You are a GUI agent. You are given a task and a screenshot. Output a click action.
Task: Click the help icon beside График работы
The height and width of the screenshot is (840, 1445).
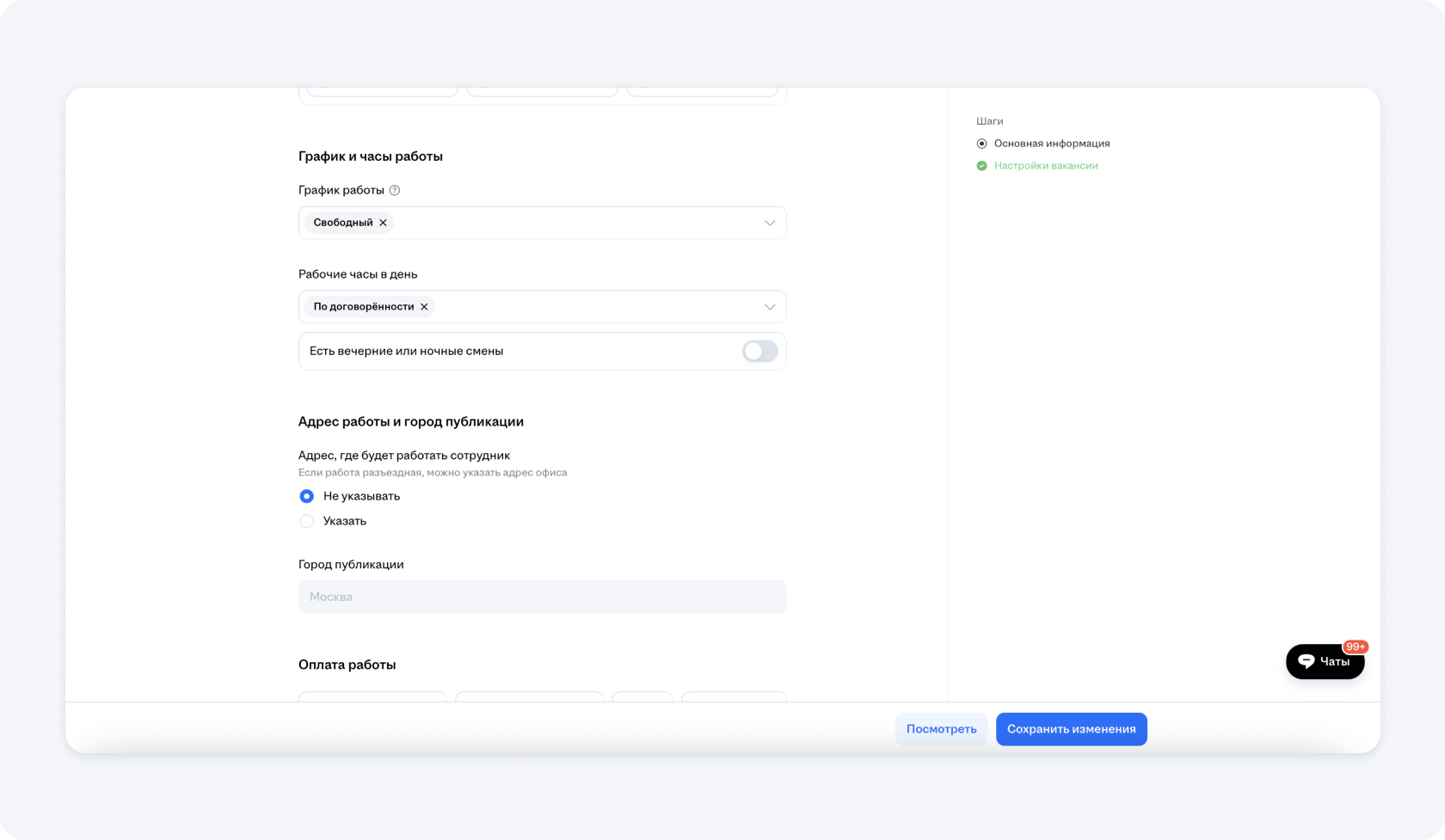[395, 190]
